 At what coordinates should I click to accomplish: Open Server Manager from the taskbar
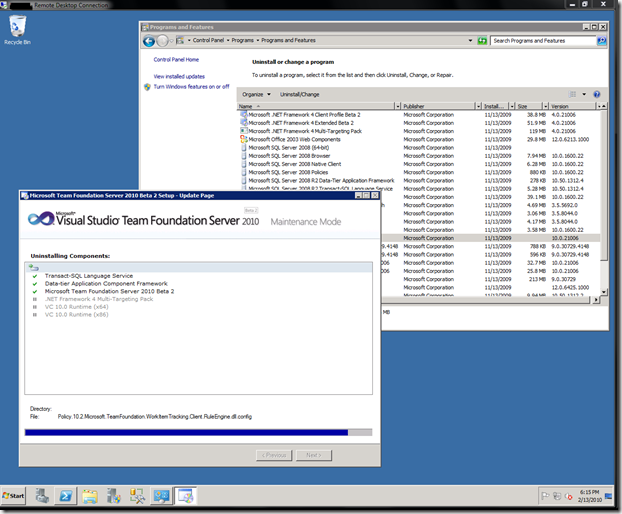coord(42,496)
